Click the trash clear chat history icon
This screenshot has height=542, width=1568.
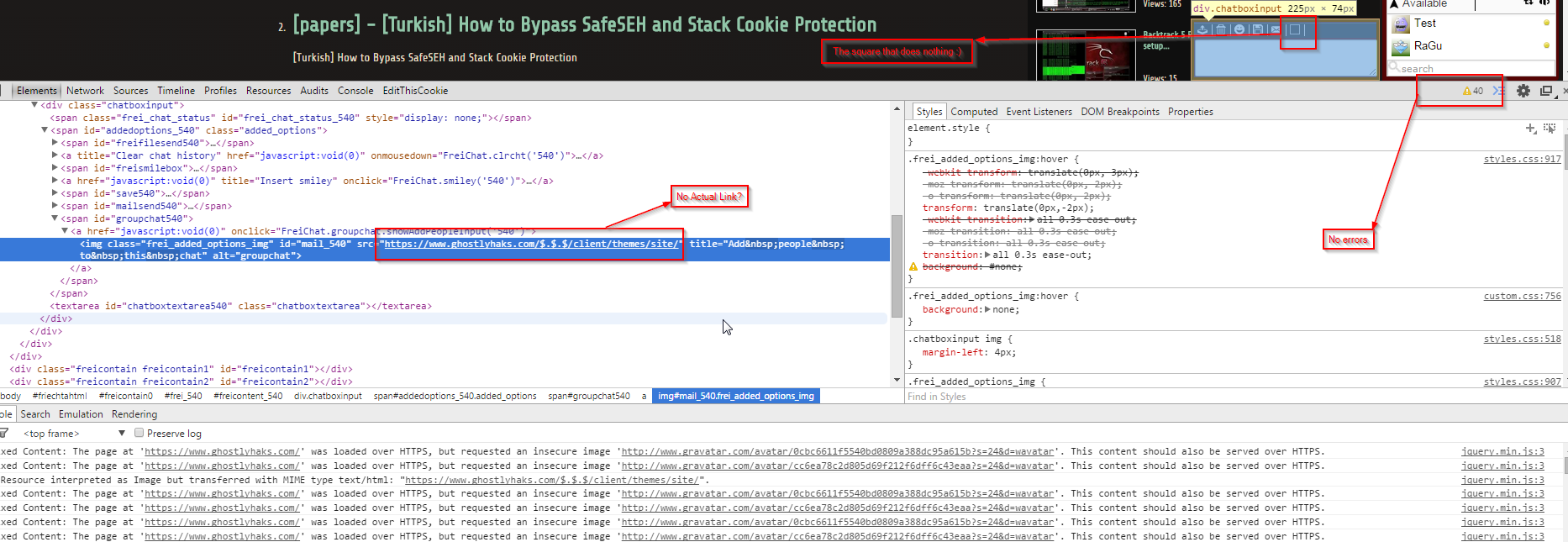(x=1220, y=29)
